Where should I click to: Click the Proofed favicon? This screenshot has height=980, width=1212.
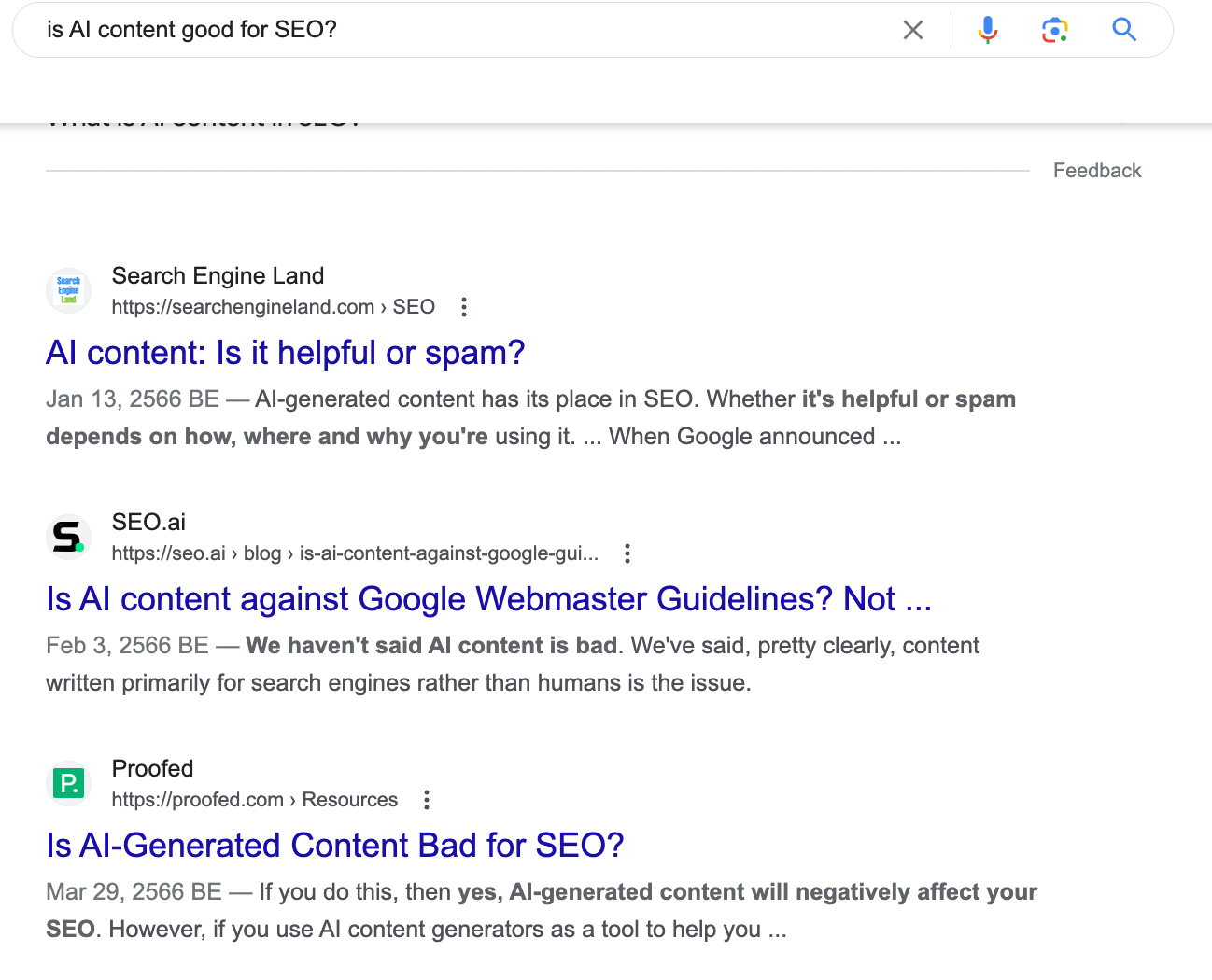68,783
